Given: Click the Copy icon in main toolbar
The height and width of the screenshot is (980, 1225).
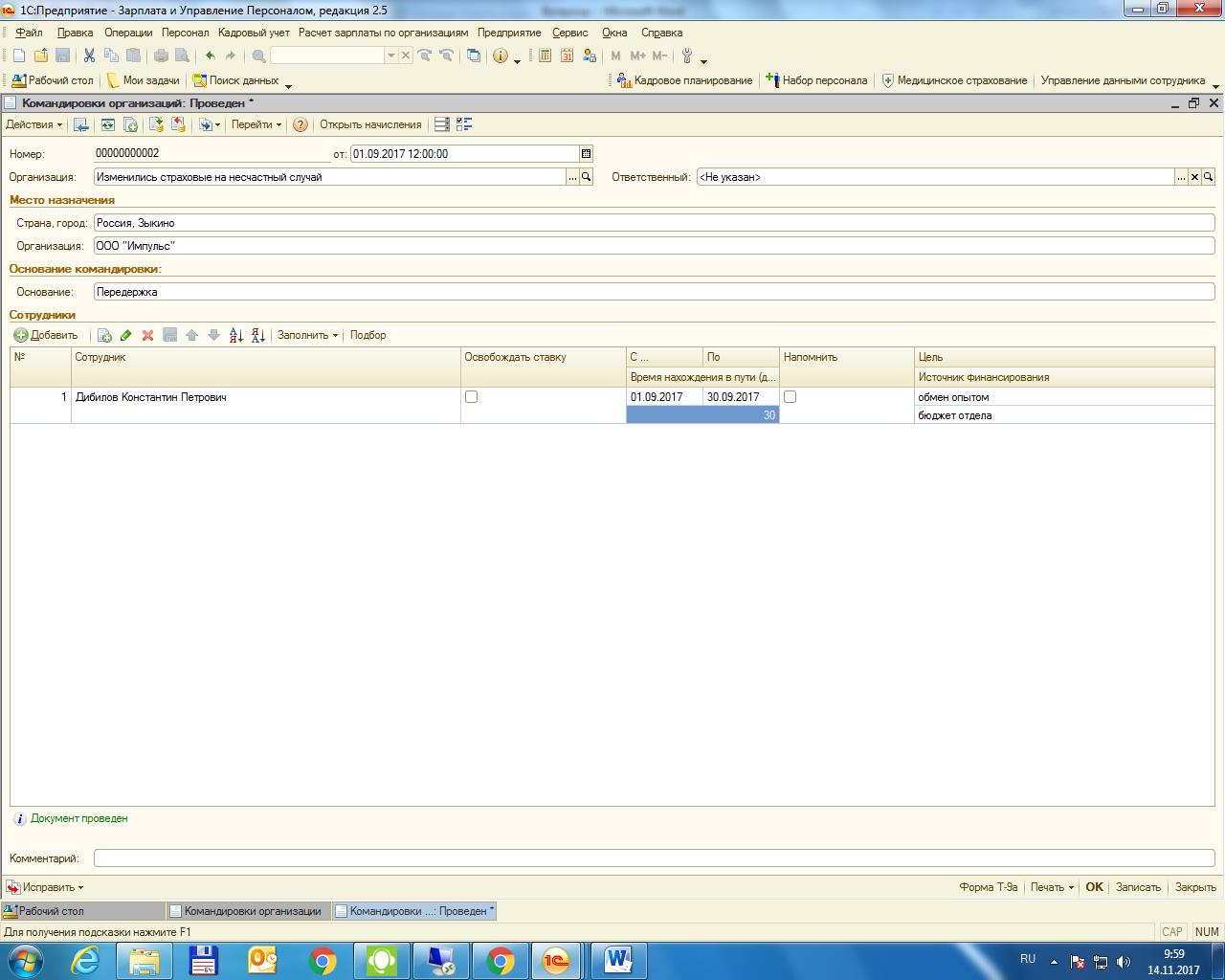Looking at the screenshot, I should 111,56.
